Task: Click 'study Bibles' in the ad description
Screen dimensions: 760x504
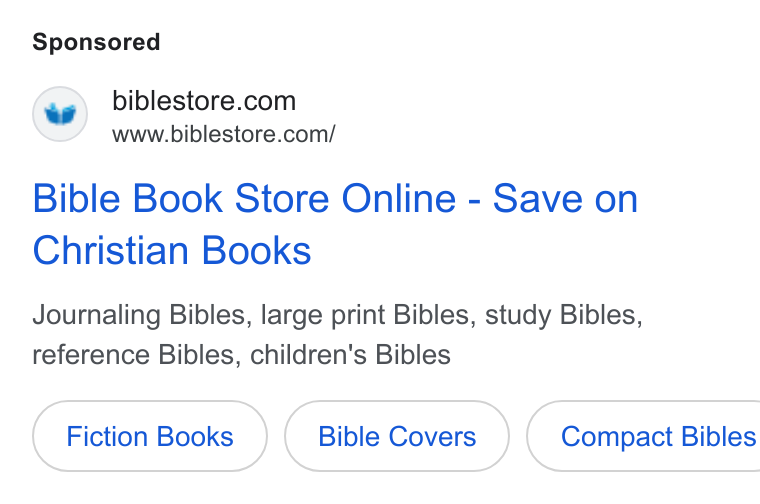Action: tap(561, 315)
